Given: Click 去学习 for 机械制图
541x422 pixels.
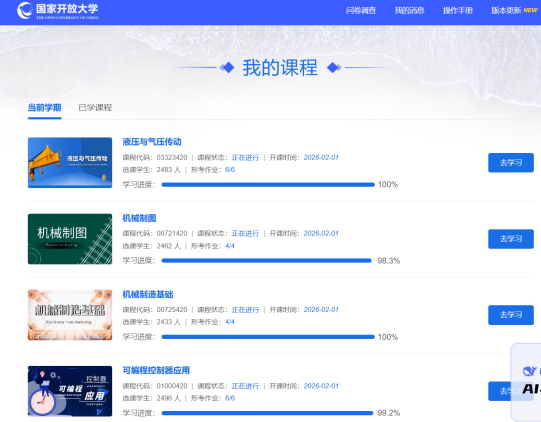Looking at the screenshot, I should click(x=511, y=239).
